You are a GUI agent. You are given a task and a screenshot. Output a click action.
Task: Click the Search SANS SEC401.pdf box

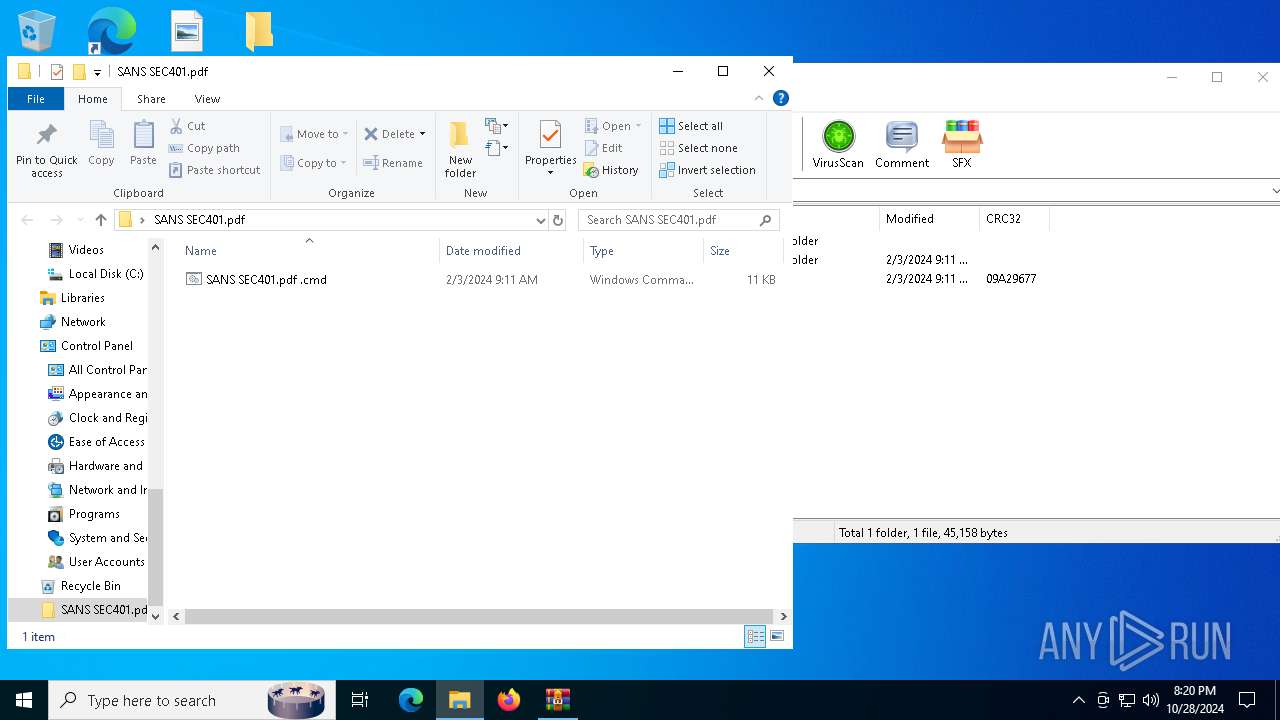coord(678,220)
